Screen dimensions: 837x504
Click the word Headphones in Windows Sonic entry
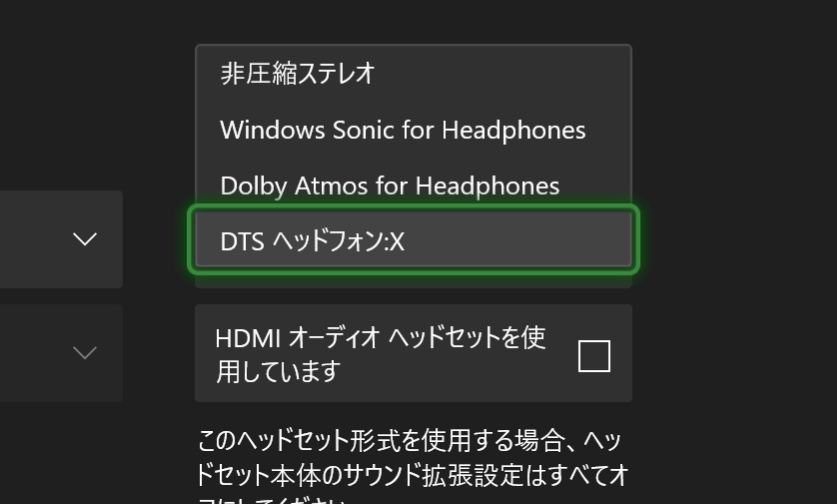coord(514,130)
